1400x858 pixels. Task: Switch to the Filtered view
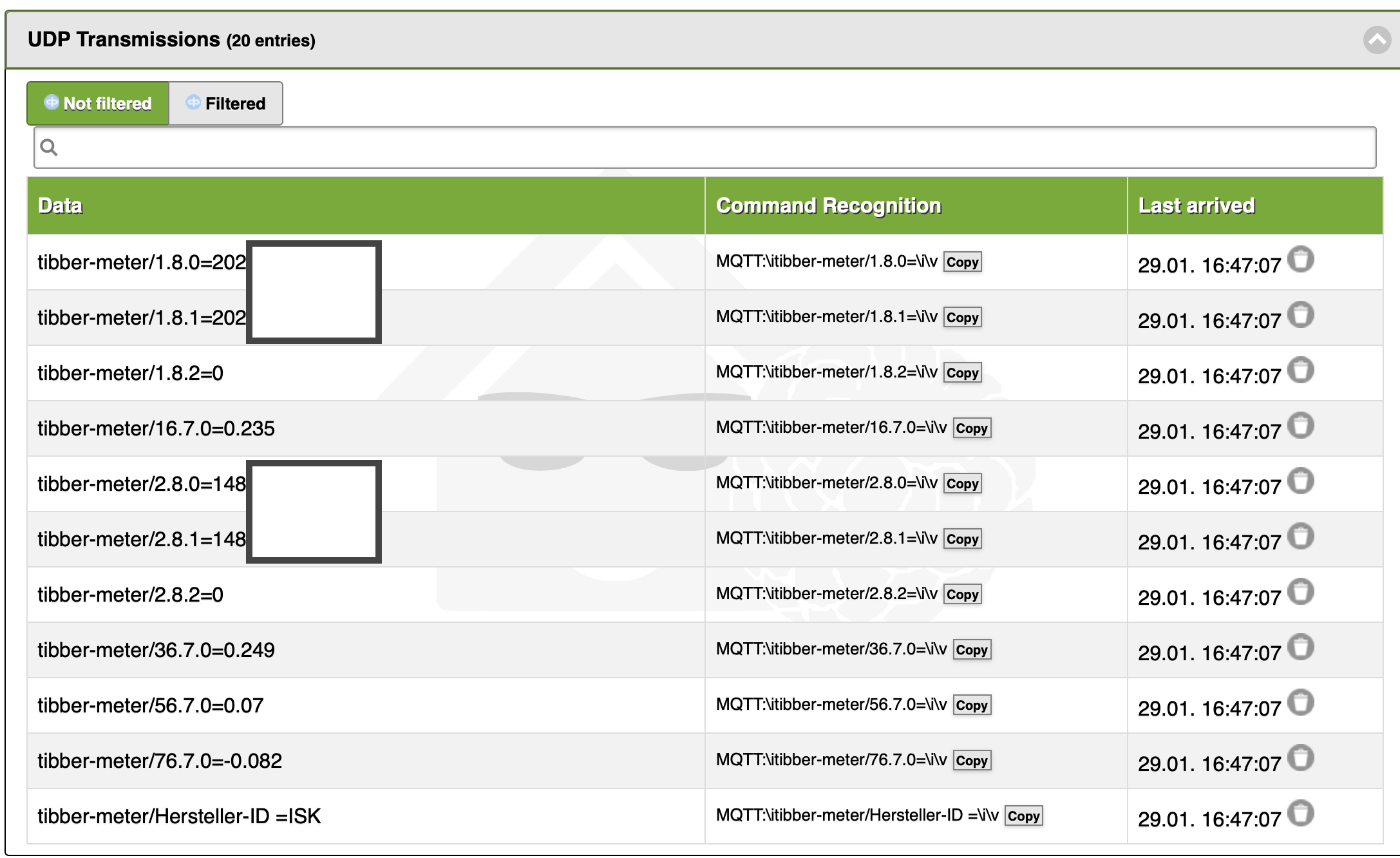[226, 103]
